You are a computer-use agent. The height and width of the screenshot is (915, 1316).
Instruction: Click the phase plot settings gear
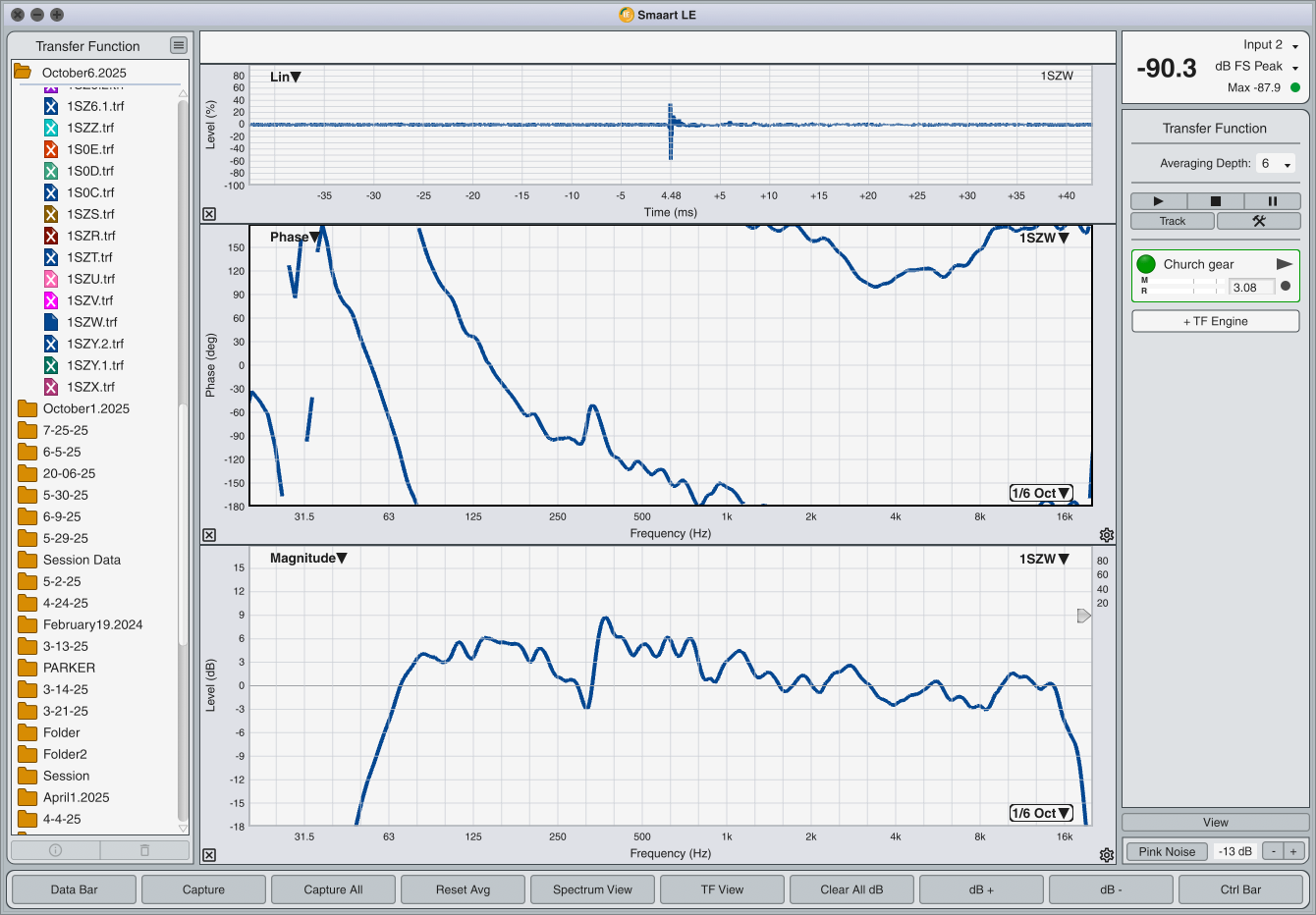(1107, 535)
